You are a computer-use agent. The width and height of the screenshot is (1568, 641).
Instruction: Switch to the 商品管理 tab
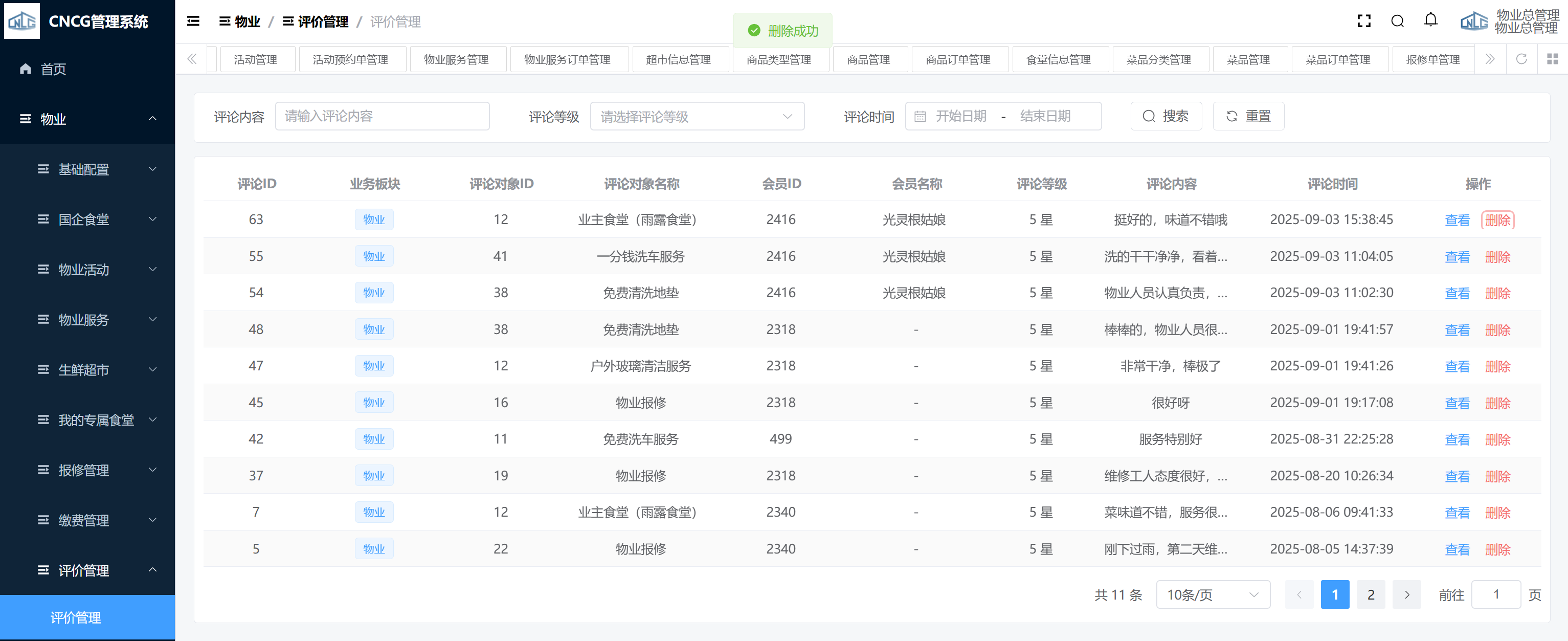[868, 60]
